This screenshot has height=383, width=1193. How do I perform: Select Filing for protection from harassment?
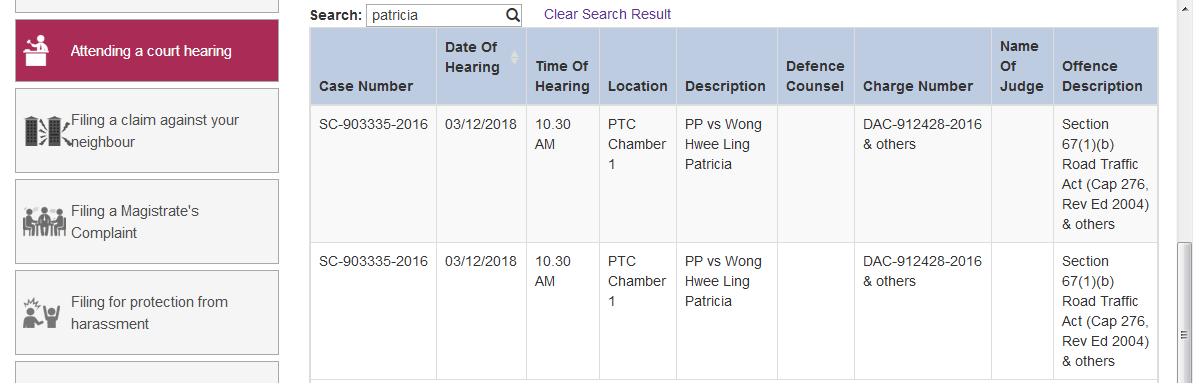(147, 312)
